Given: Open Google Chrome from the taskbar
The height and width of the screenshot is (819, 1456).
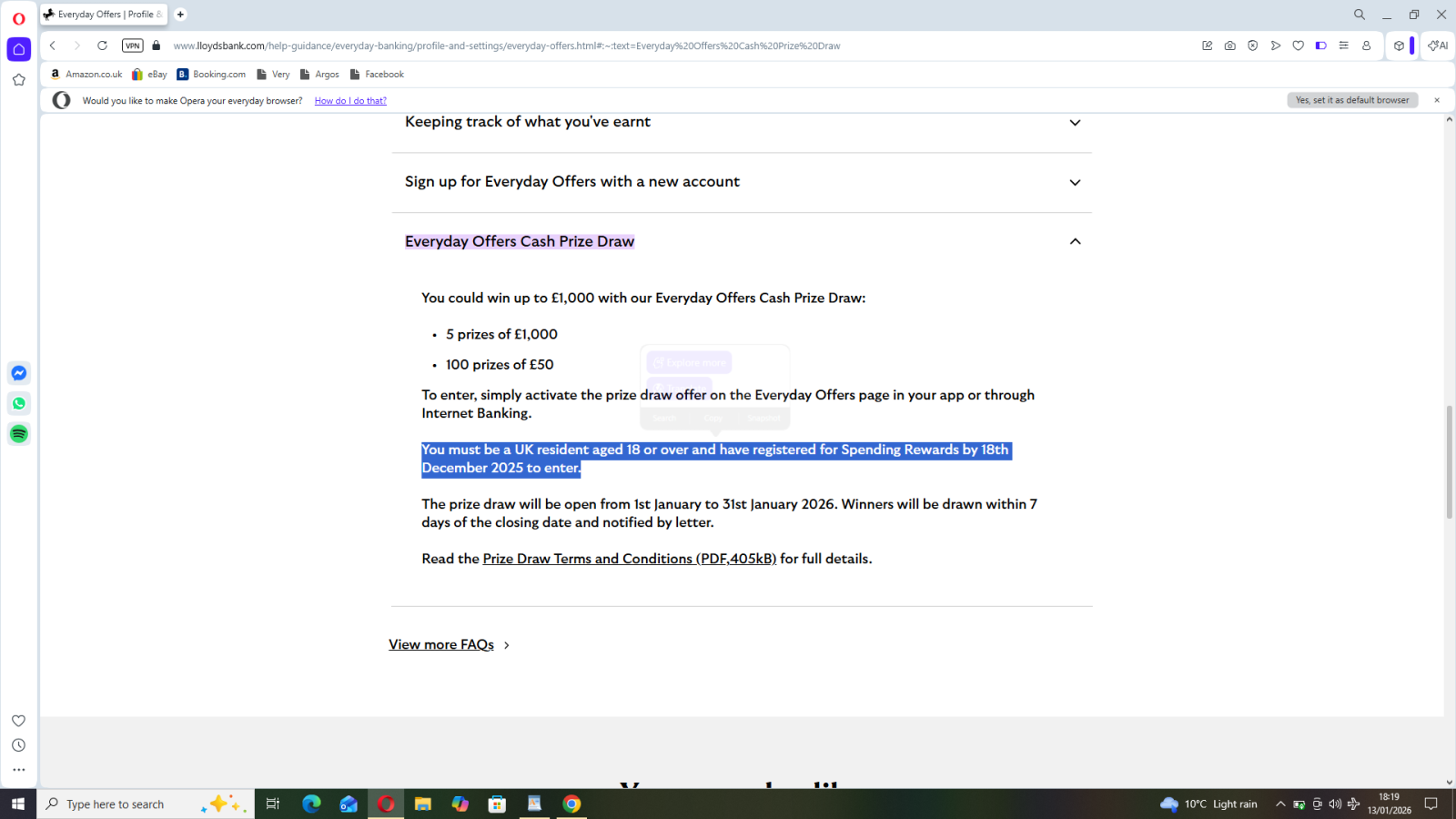Looking at the screenshot, I should [571, 804].
